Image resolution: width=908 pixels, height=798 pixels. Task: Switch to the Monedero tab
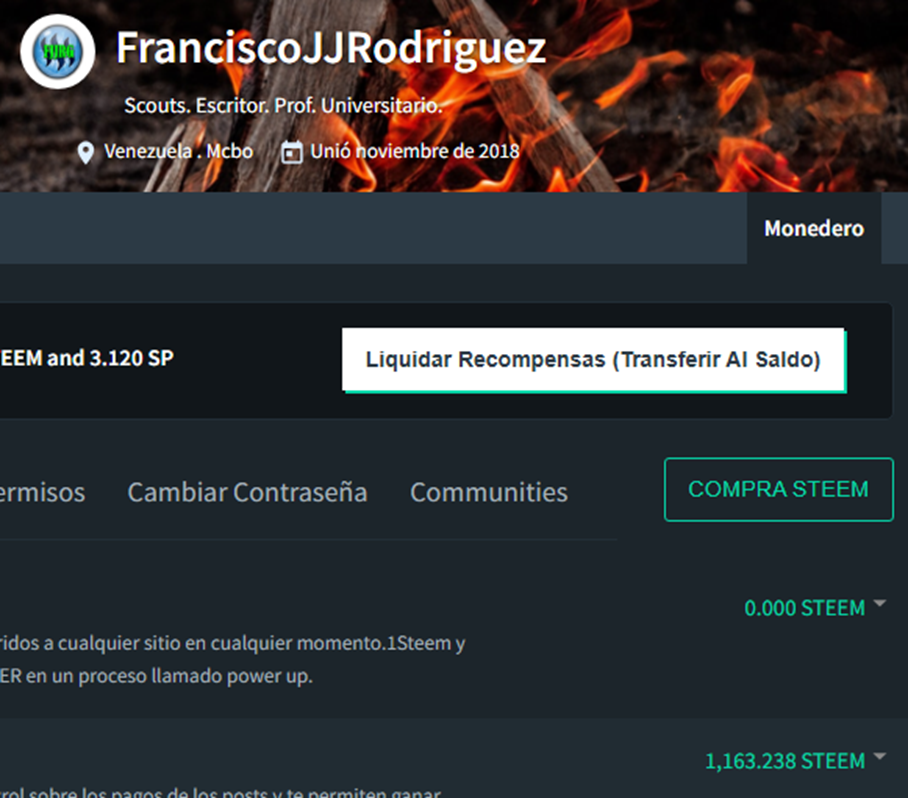click(814, 228)
